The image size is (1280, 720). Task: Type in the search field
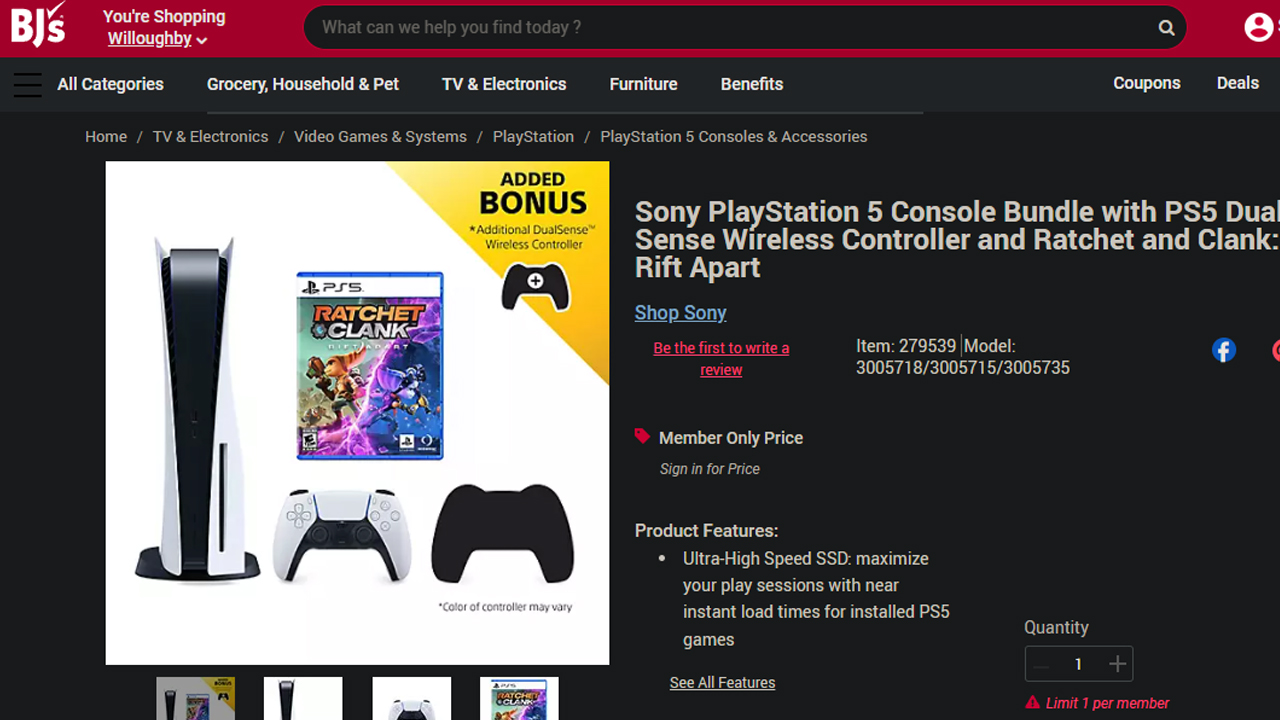730,28
